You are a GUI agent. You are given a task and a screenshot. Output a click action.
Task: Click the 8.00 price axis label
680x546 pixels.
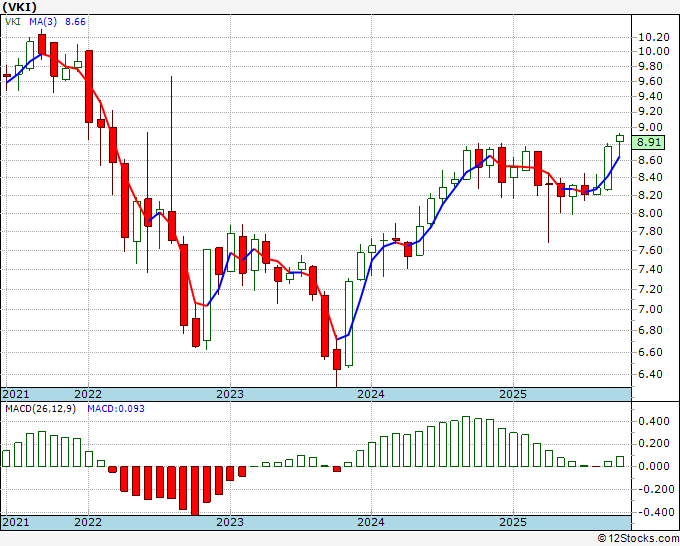point(650,213)
